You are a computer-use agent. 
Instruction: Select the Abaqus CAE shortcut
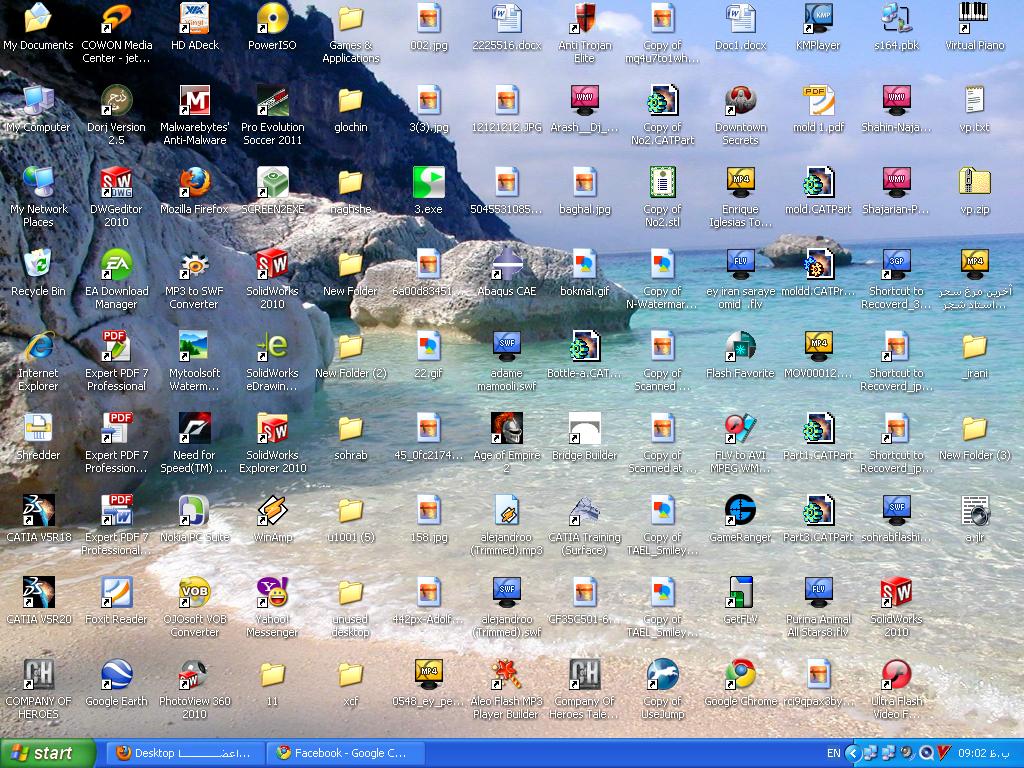click(x=506, y=265)
